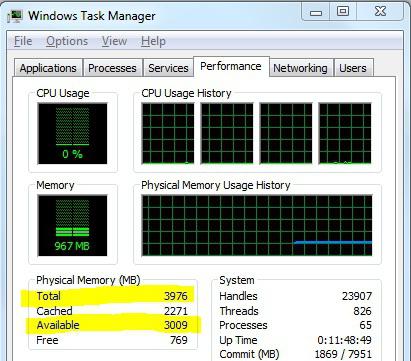
Task: Click the highlighted Total physical memory value
Action: pos(176,296)
